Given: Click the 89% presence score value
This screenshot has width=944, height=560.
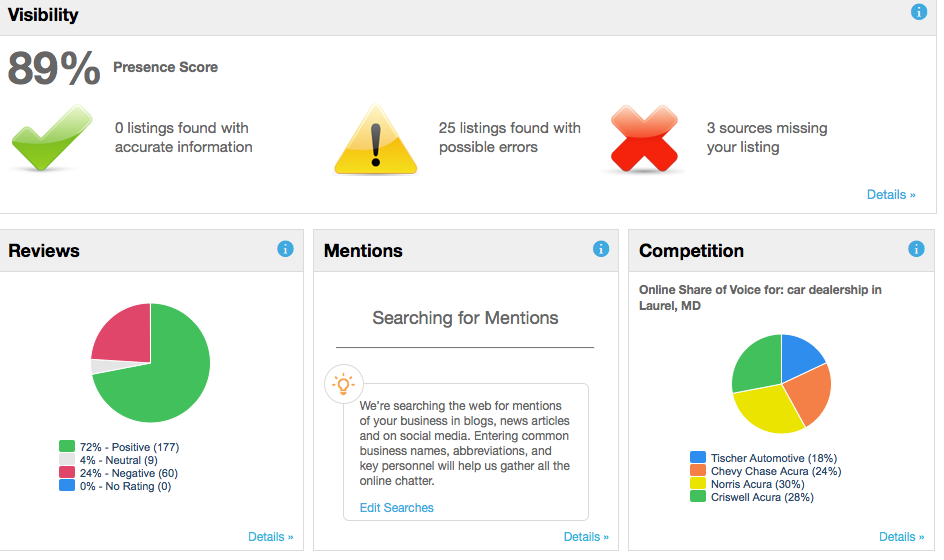Looking at the screenshot, I should (54, 68).
